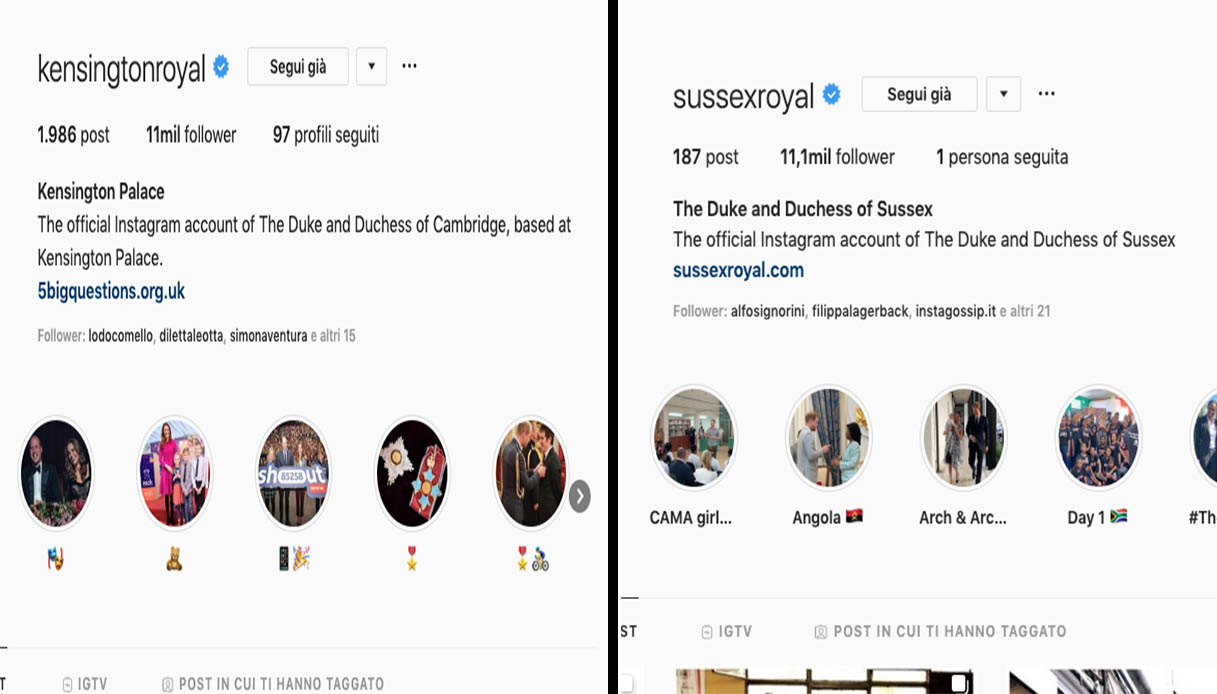This screenshot has height=694, width=1217.
Task: Show the 97 profili seguiti list
Action: (326, 135)
